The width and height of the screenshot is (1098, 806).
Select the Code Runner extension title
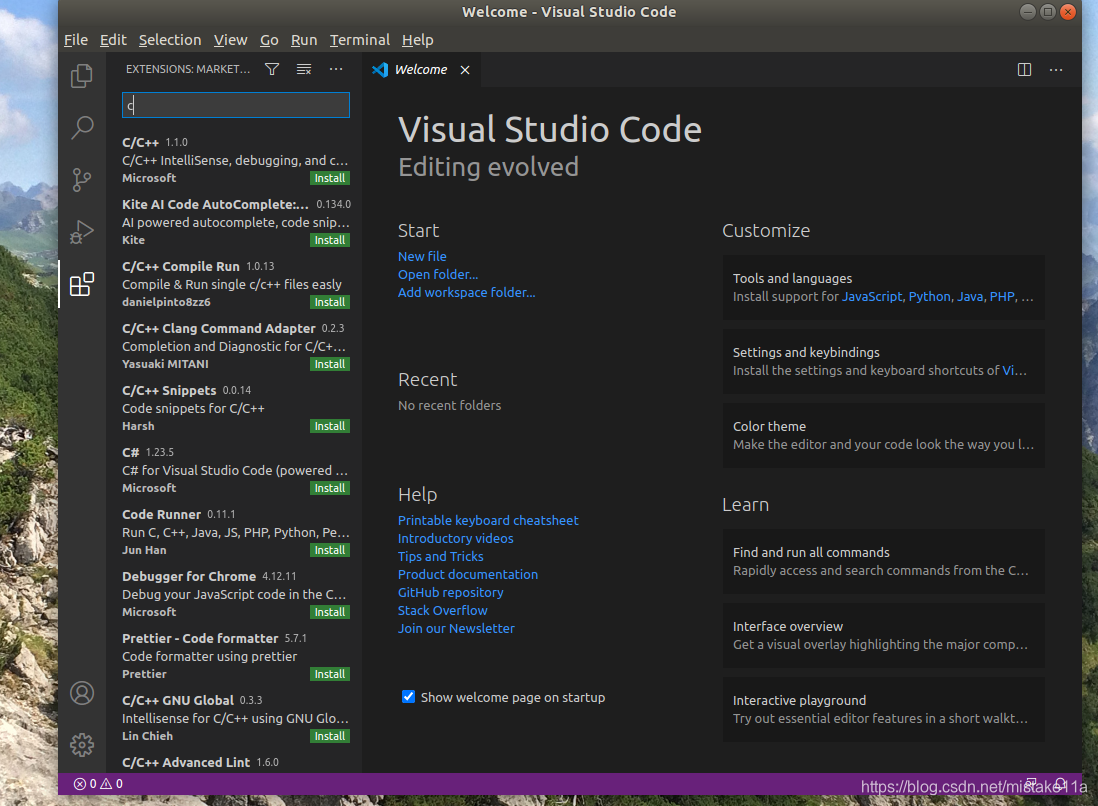click(x=161, y=515)
